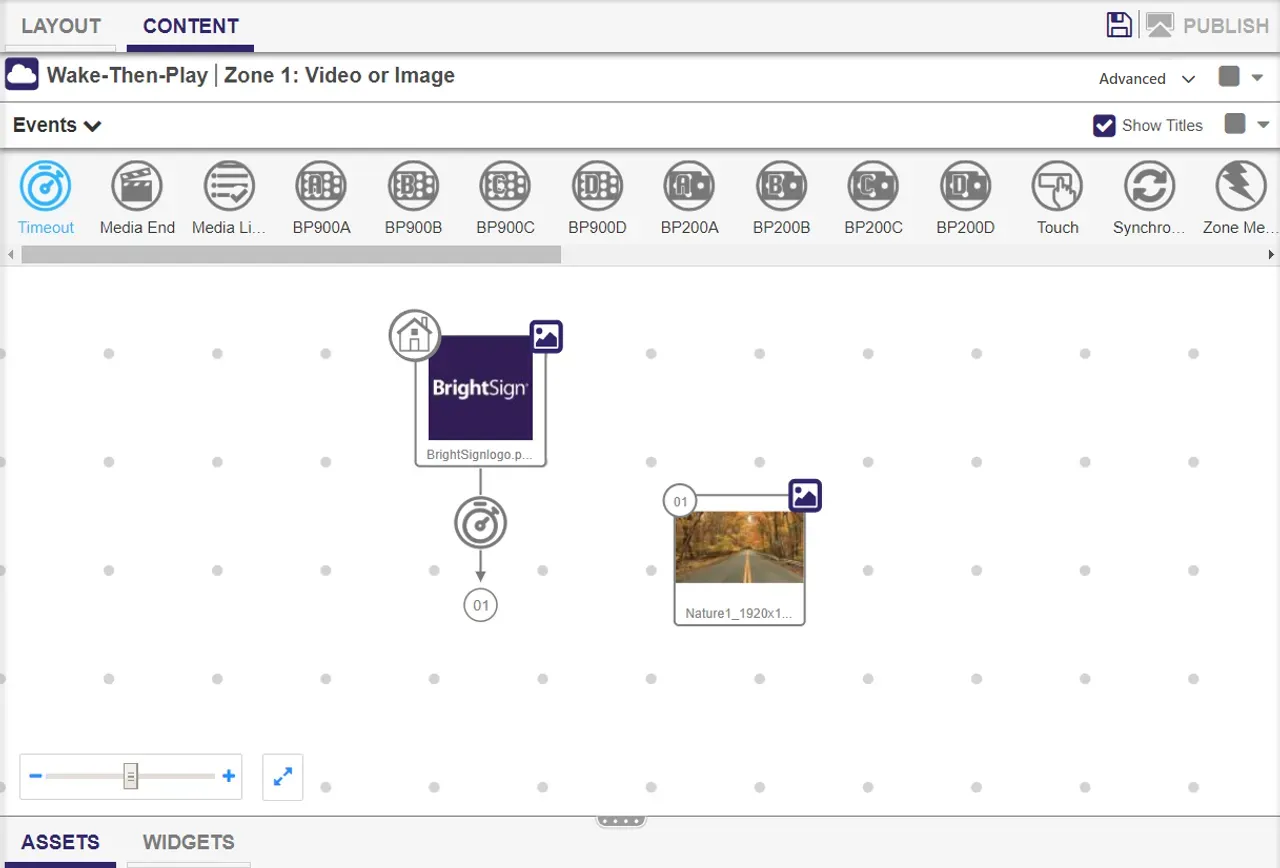The image size is (1280, 868).
Task: Click the events scrollbar right arrow
Action: (x=1272, y=255)
